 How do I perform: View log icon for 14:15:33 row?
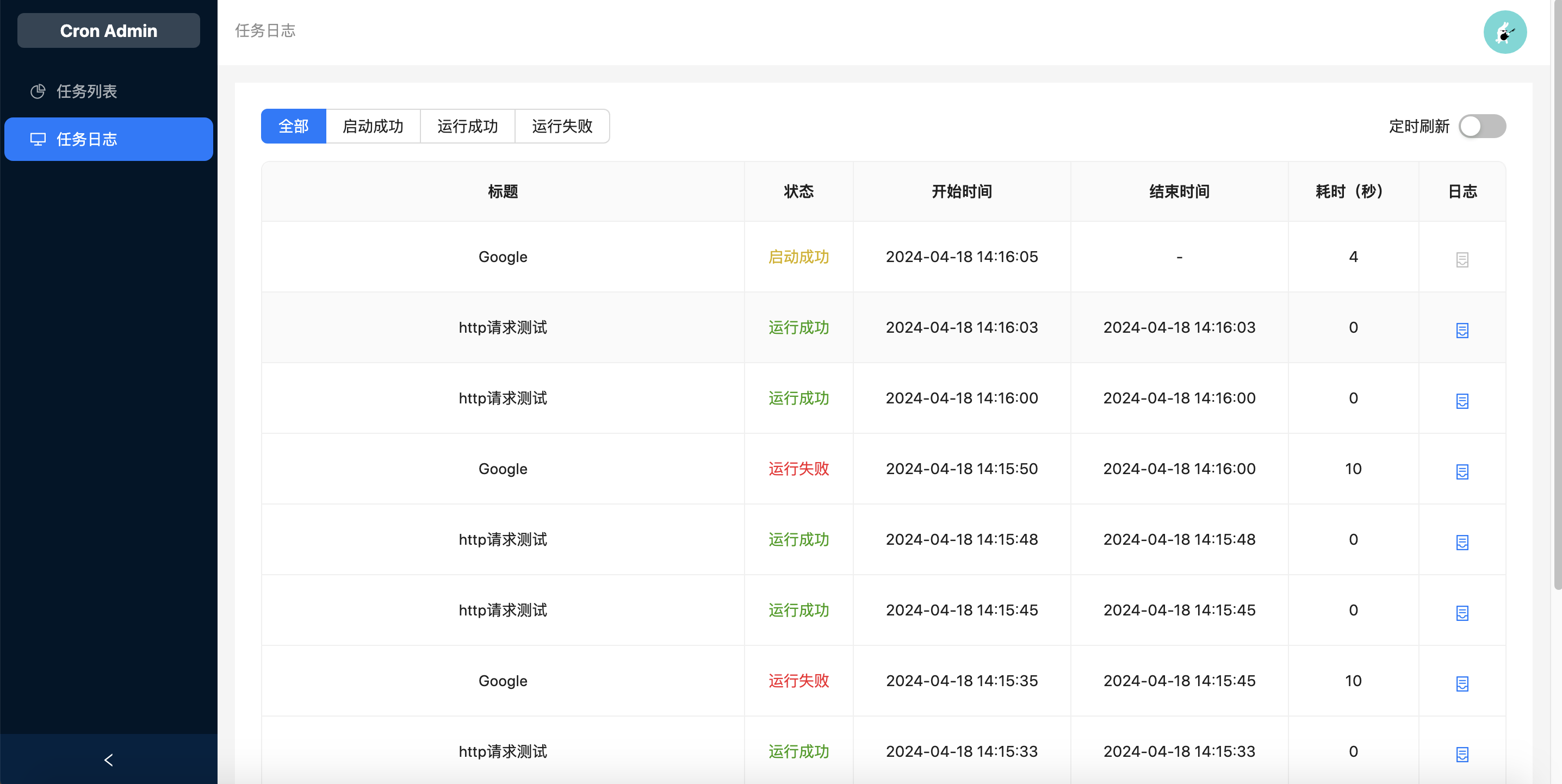1461,754
